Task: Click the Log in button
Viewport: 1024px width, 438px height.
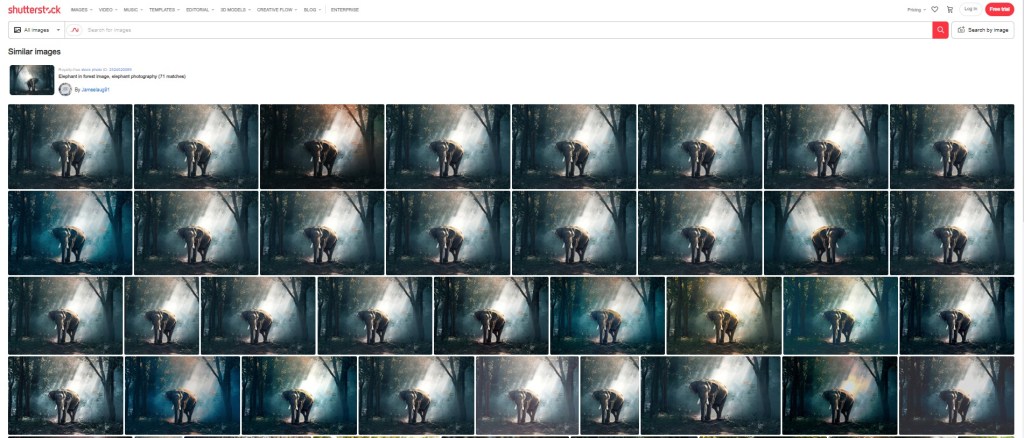Action: click(970, 9)
